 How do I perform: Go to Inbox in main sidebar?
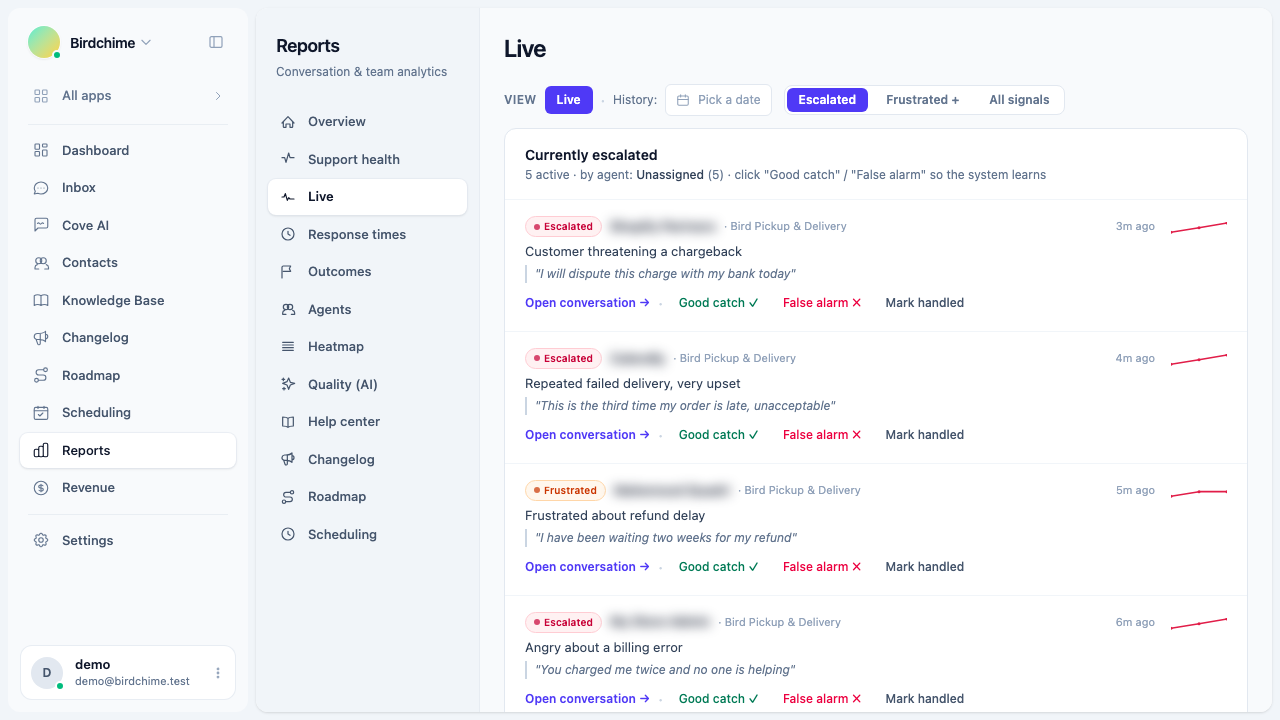pyautogui.click(x=128, y=188)
